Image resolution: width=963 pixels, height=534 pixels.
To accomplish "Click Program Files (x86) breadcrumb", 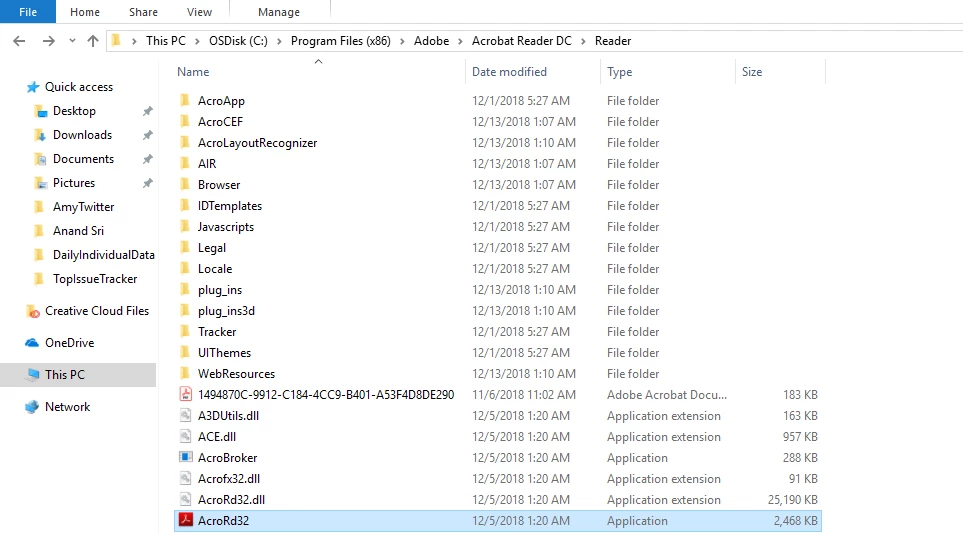I will pos(340,41).
